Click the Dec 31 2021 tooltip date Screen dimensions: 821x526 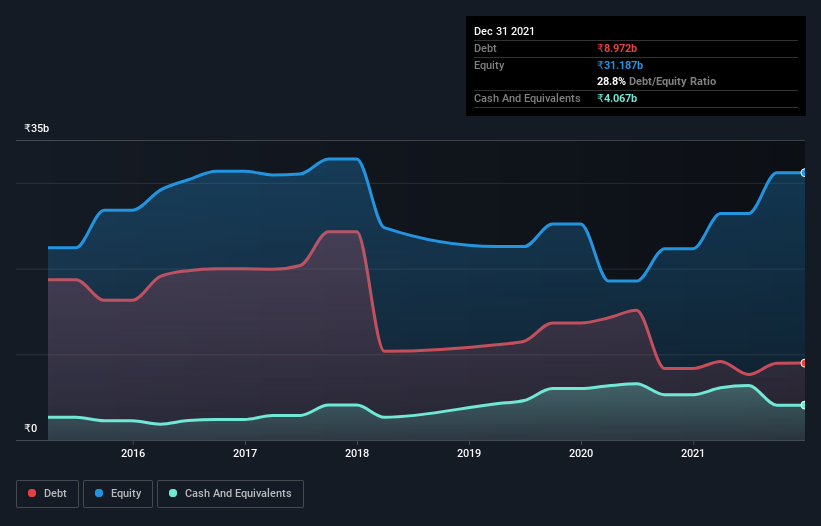point(504,31)
